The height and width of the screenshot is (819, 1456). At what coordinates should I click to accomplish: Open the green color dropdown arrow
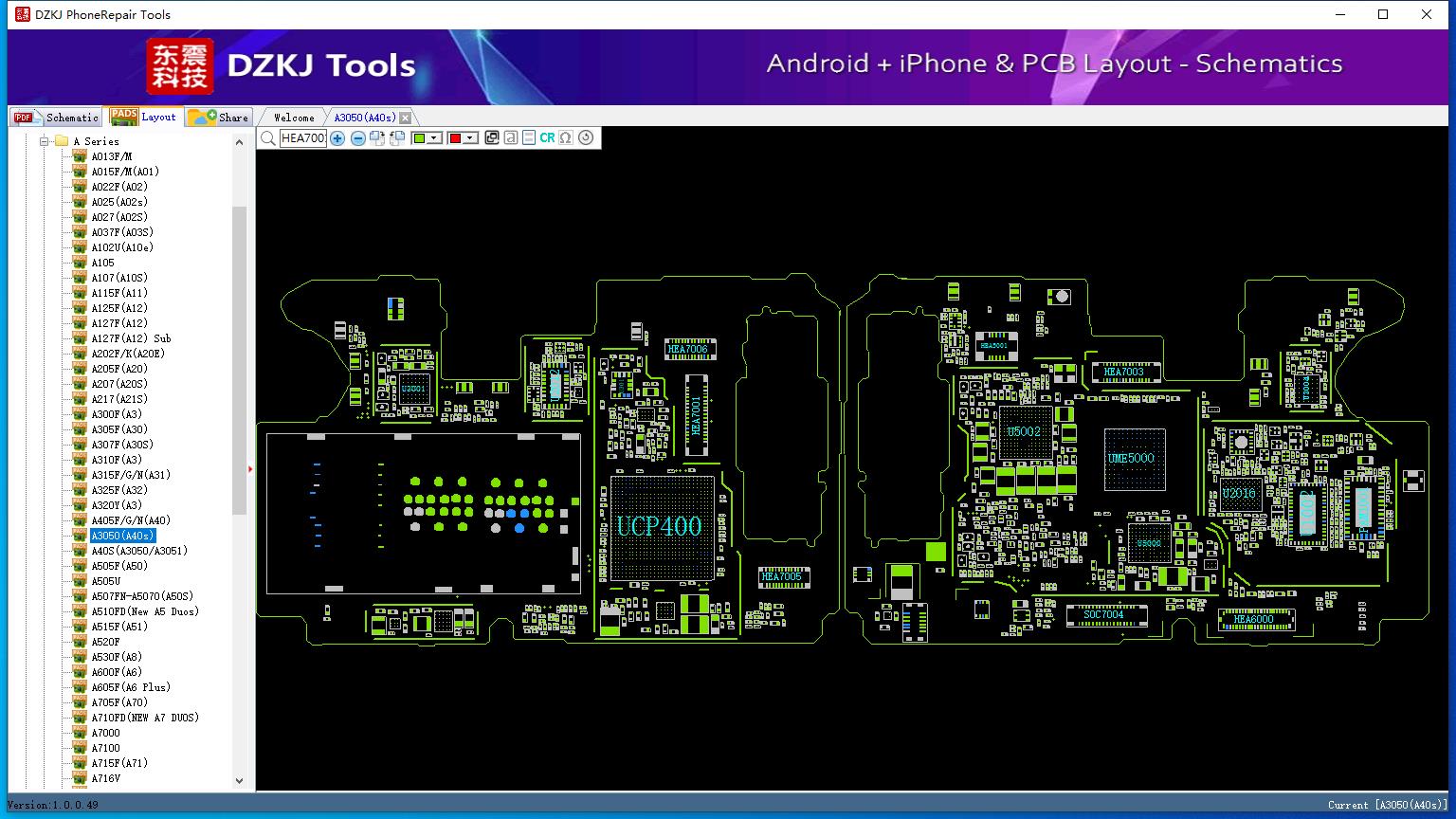(434, 138)
